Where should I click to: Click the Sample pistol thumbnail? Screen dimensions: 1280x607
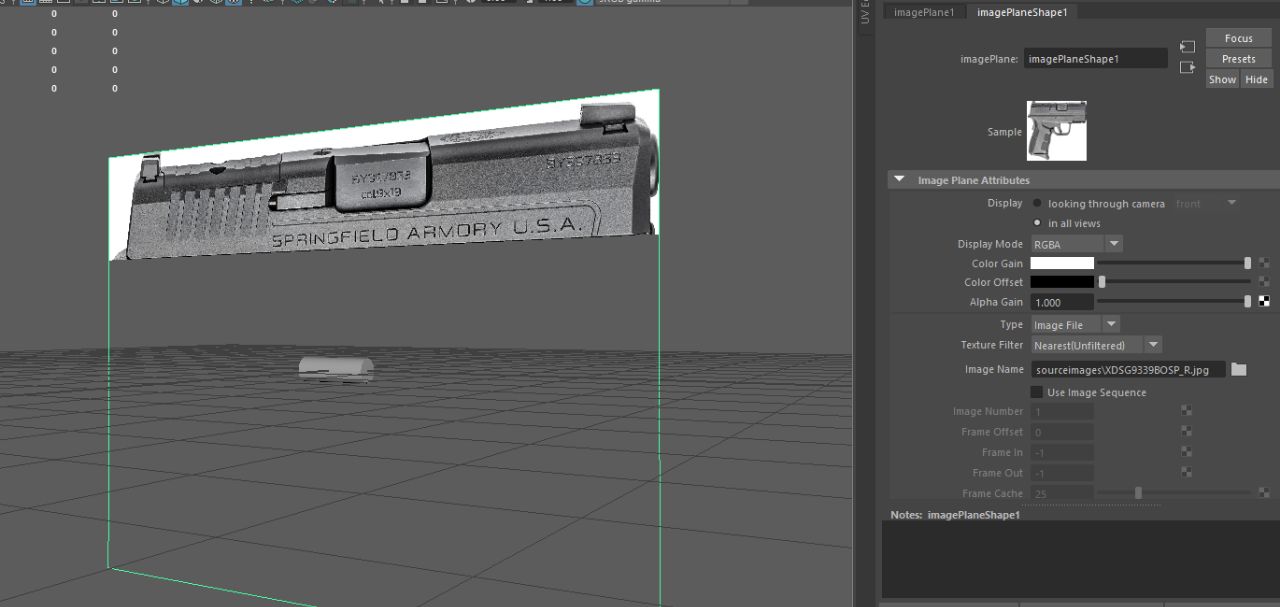click(1056, 131)
